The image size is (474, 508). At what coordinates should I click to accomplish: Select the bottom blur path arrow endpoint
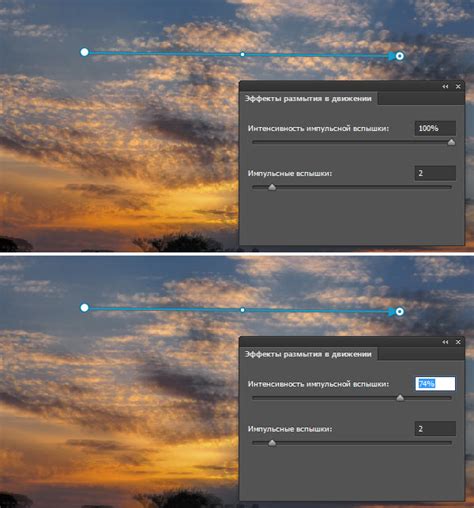(x=400, y=312)
